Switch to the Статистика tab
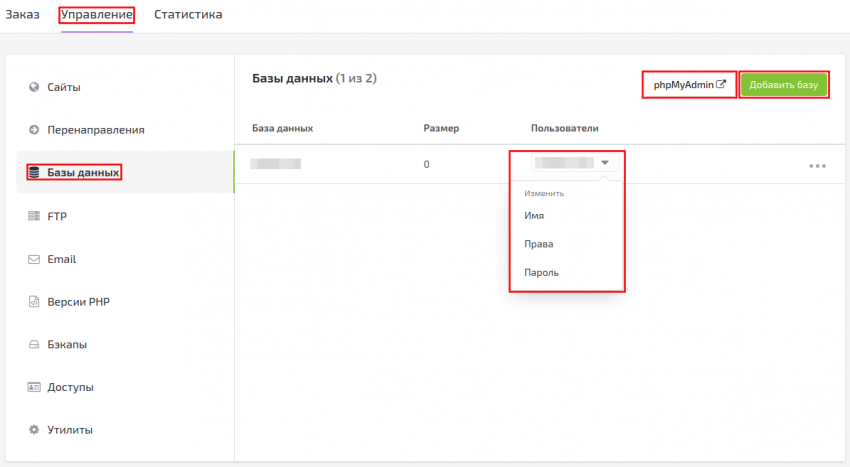 click(188, 15)
